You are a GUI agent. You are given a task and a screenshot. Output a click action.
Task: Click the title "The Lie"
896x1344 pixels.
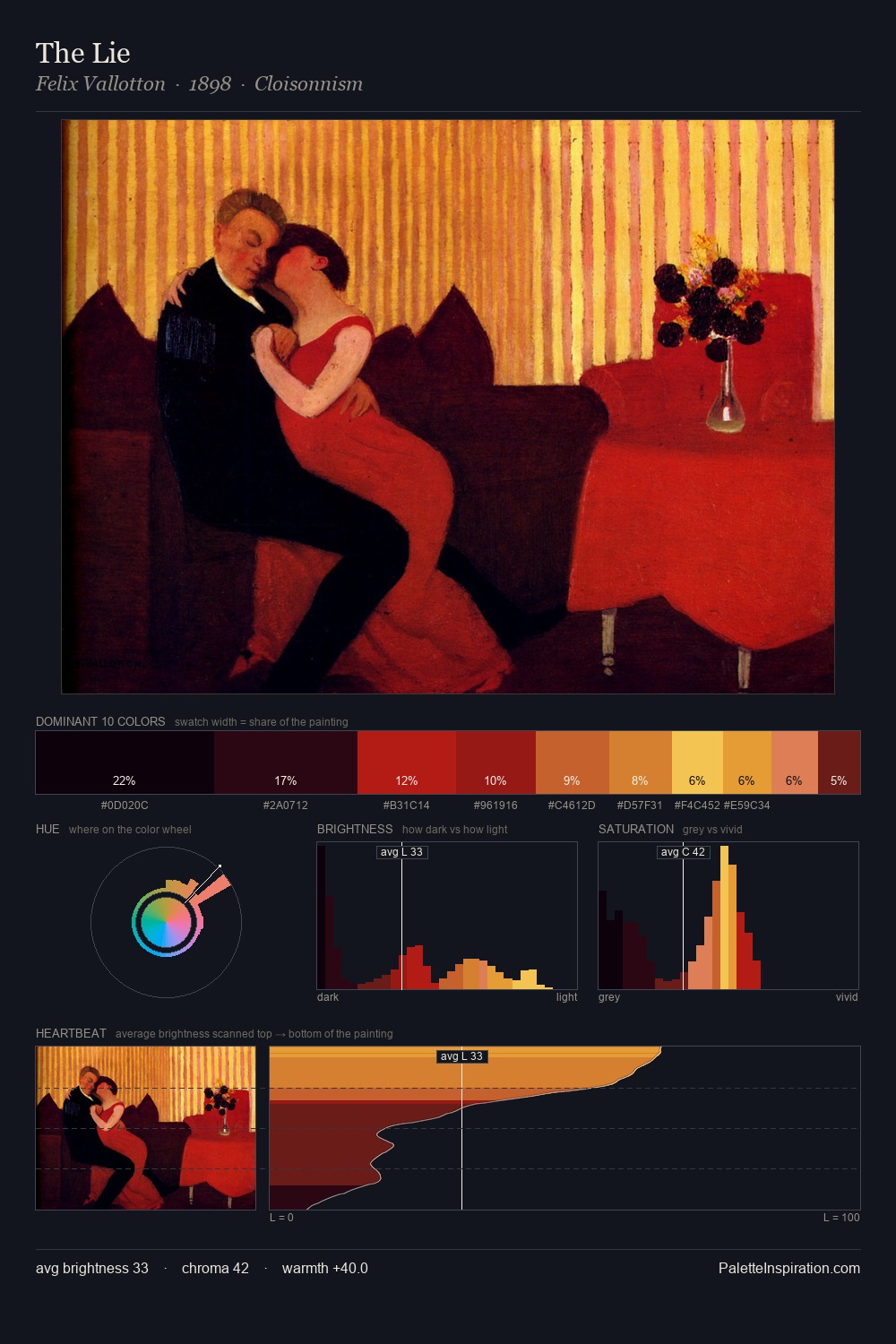(x=83, y=53)
